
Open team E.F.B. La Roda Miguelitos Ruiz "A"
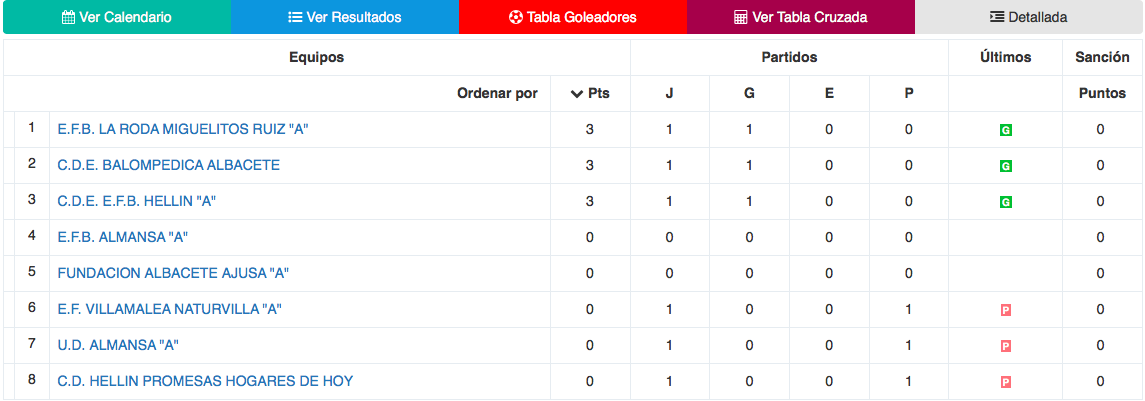click(182, 129)
